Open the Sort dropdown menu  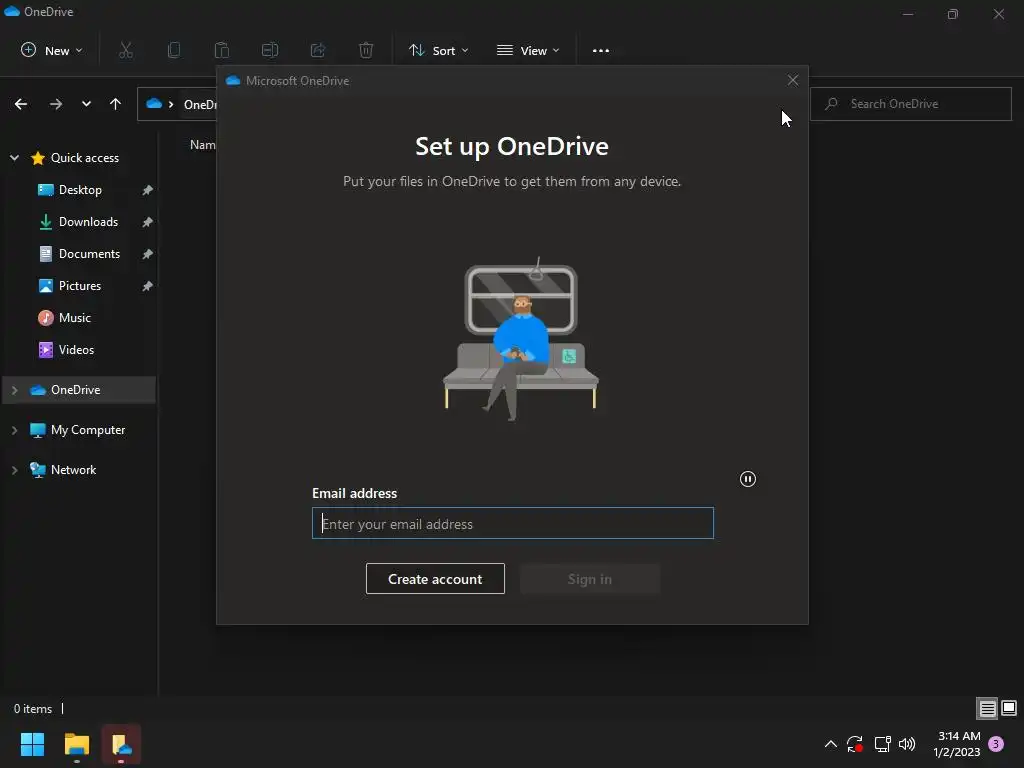point(438,50)
